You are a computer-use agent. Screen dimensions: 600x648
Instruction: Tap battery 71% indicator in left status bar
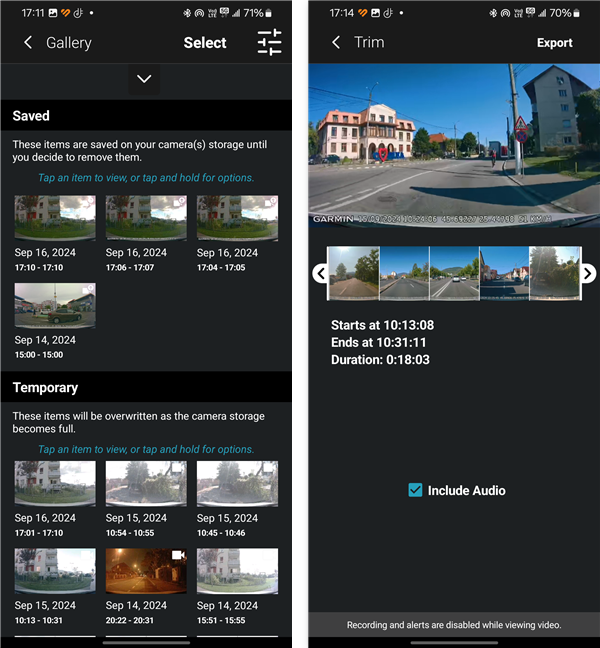[x=257, y=13]
